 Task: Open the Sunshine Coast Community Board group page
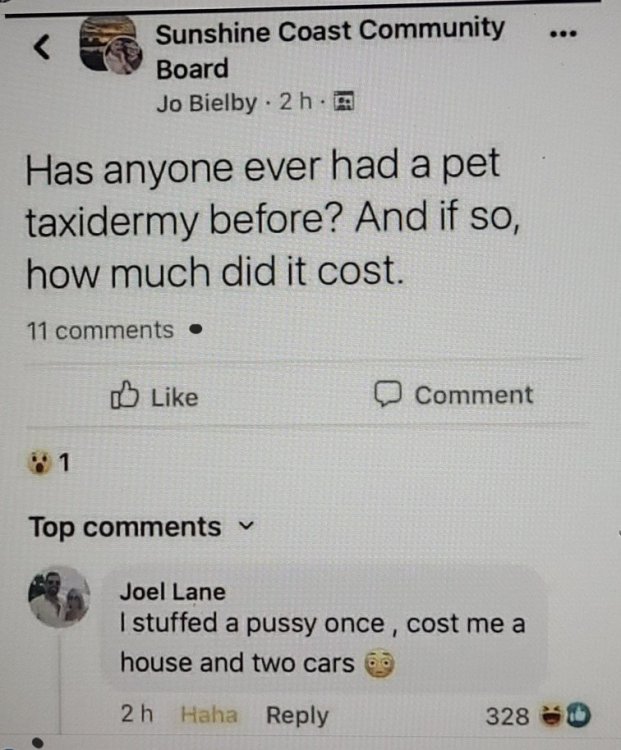[x=330, y=49]
